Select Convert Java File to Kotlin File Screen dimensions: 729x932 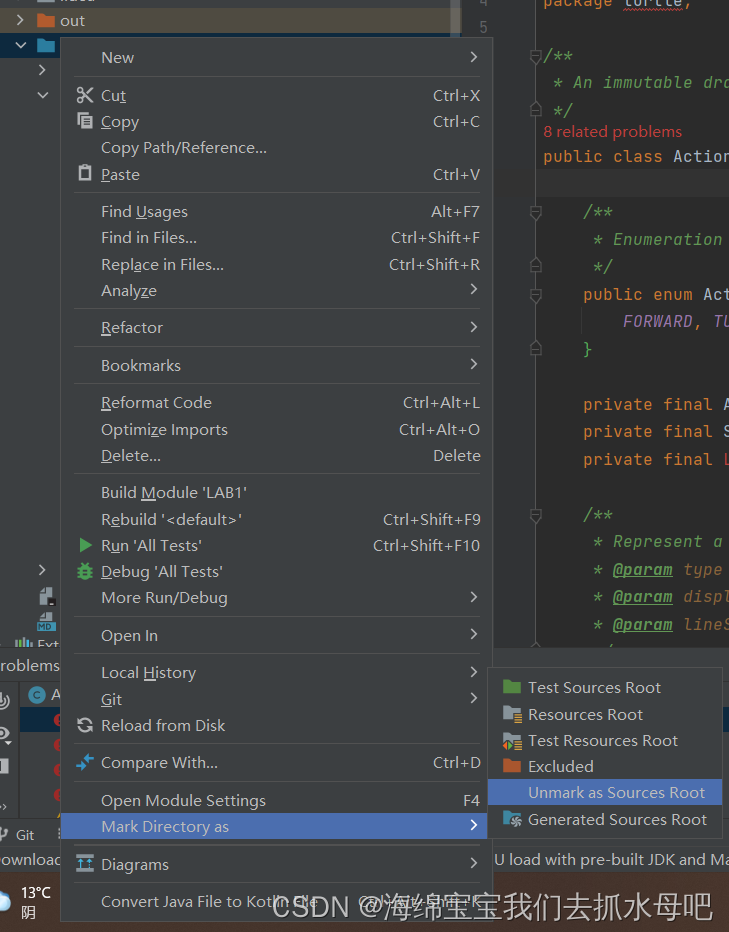click(276, 902)
